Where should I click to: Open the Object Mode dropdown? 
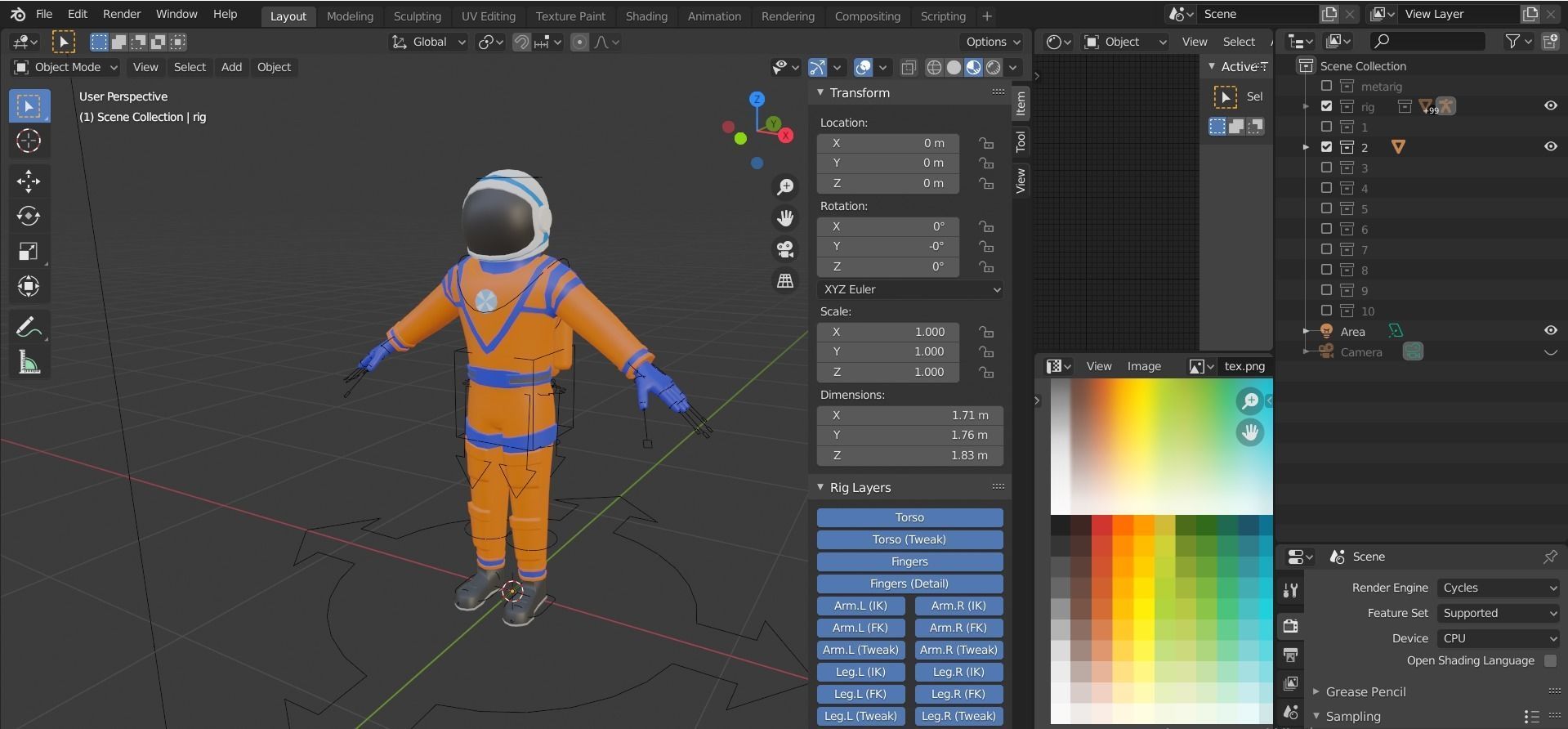click(66, 67)
